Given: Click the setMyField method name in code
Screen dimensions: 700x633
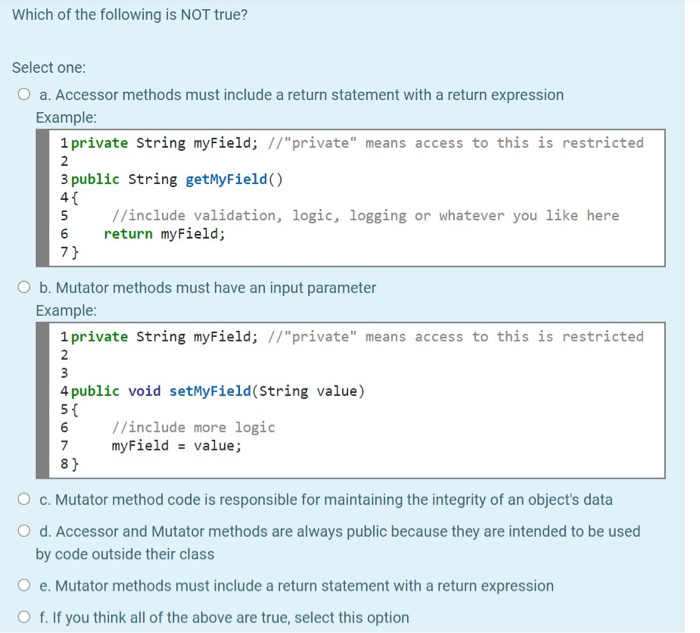Looking at the screenshot, I should click(x=210, y=391).
